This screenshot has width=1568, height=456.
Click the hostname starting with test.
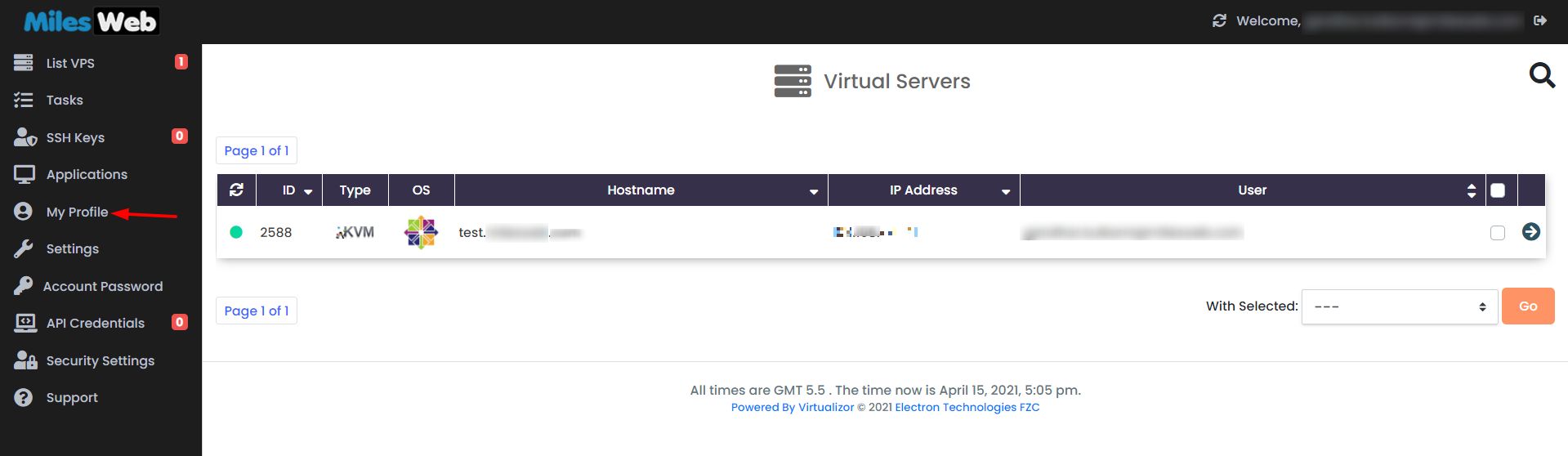(x=520, y=232)
